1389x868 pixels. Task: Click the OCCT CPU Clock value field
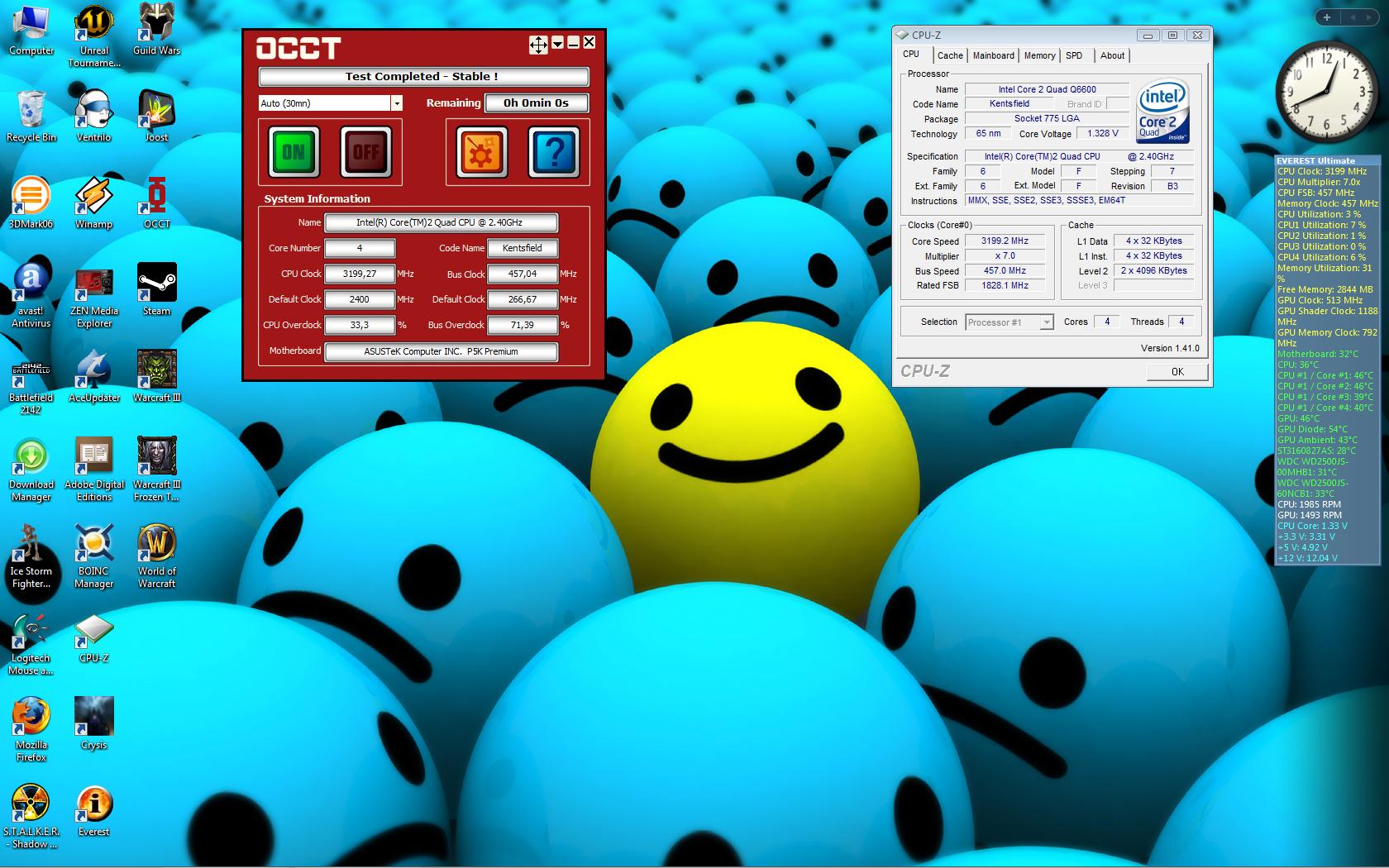tap(360, 274)
